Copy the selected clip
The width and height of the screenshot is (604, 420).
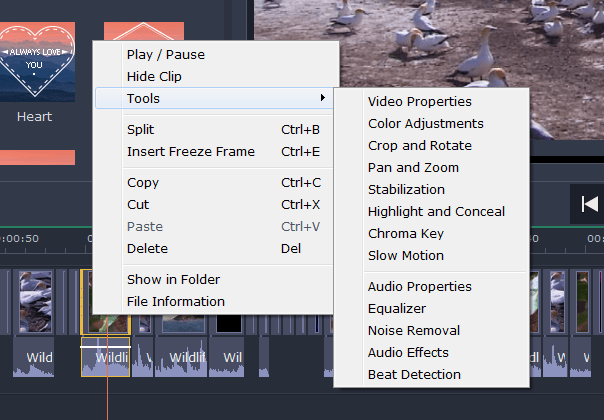pos(144,182)
